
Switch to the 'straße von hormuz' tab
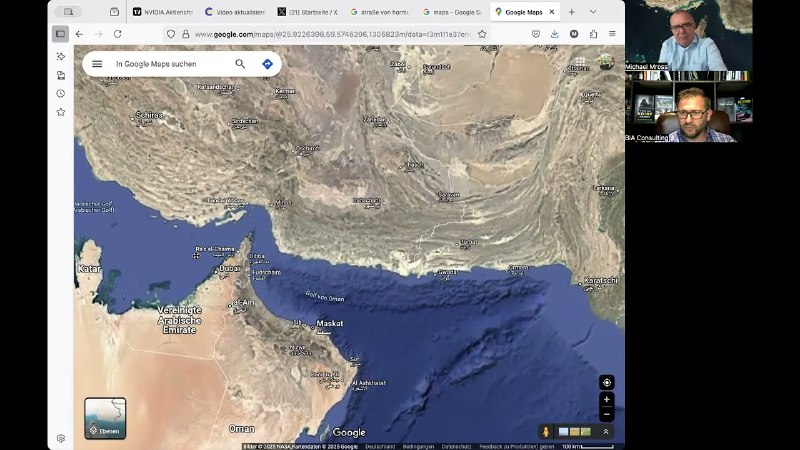[x=380, y=12]
